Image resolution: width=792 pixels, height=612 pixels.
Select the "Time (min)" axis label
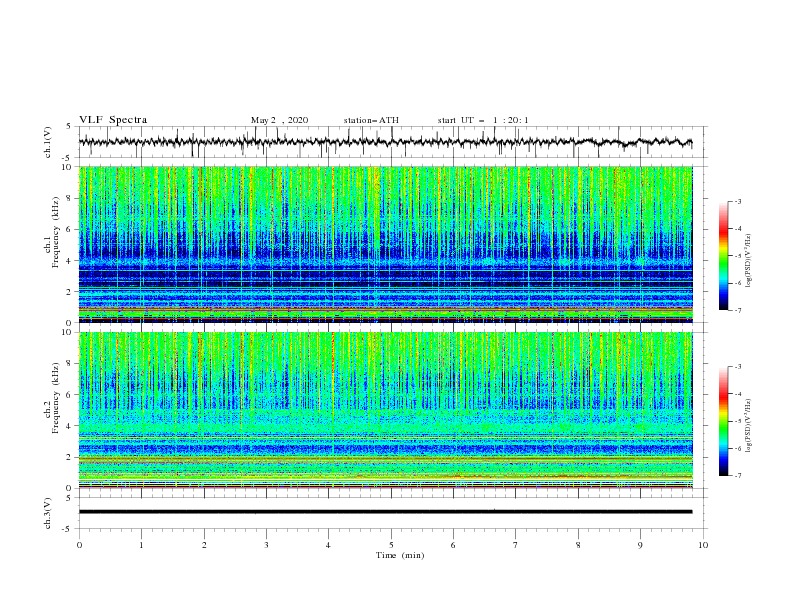click(x=400, y=555)
